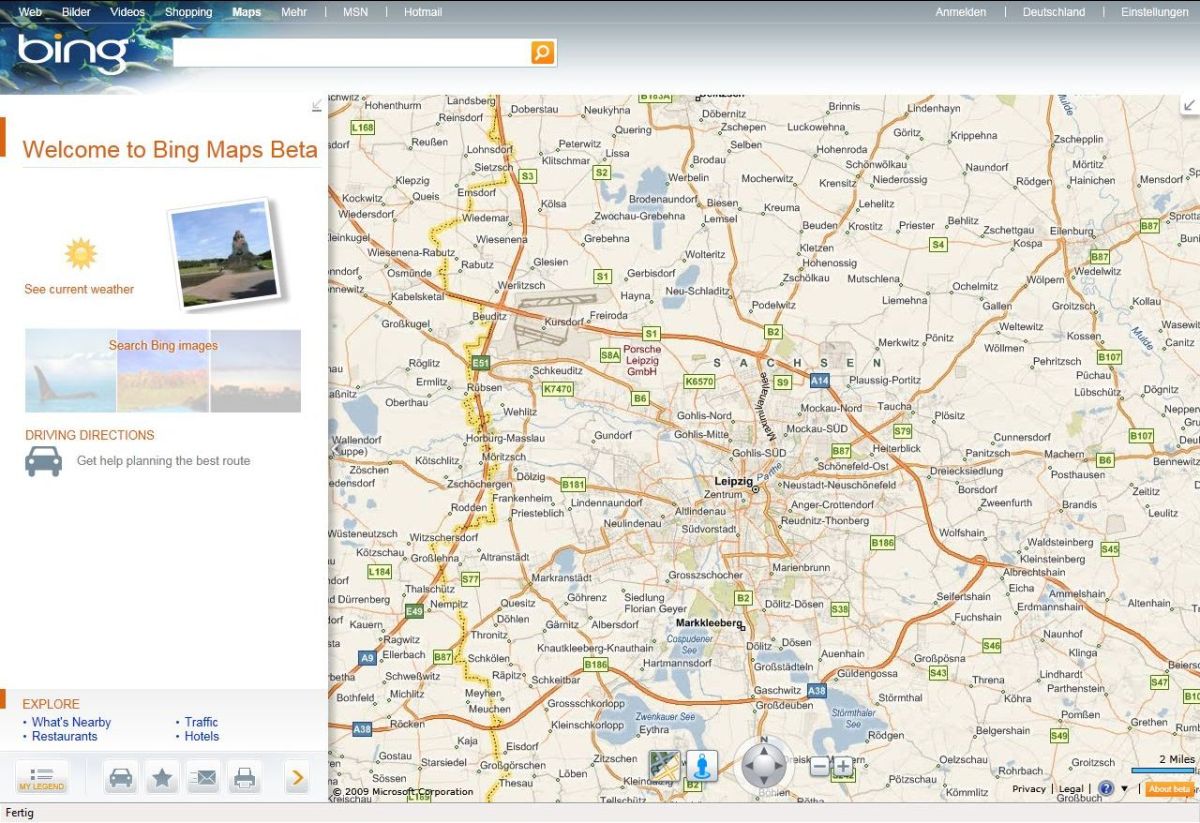Open Hotmail link
The width and height of the screenshot is (1200, 823).
[423, 12]
